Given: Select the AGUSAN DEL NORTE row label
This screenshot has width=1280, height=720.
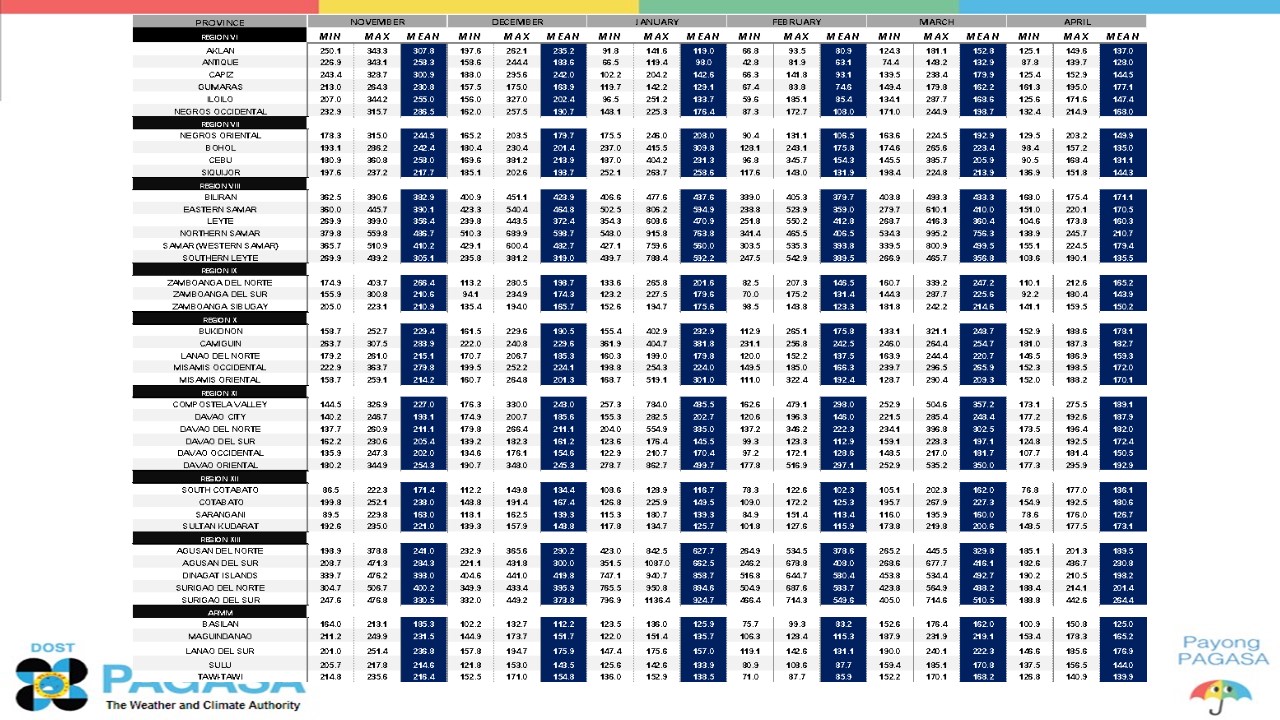Looking at the screenshot, I should pos(220,551).
